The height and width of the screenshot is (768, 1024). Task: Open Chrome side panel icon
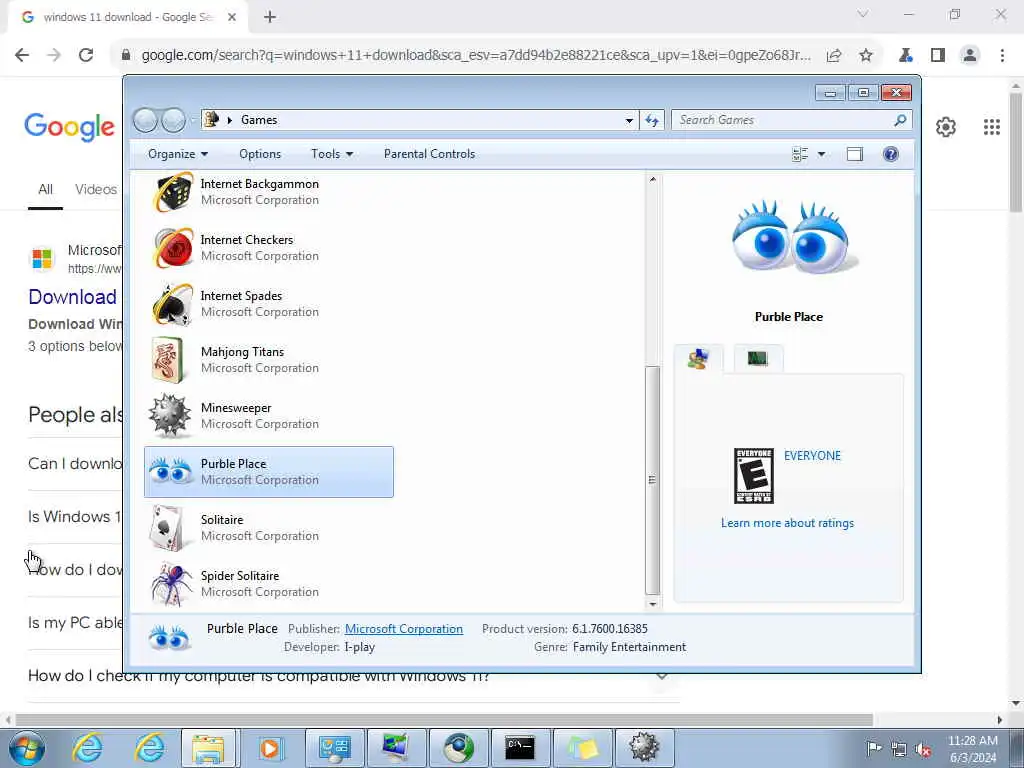tap(938, 56)
